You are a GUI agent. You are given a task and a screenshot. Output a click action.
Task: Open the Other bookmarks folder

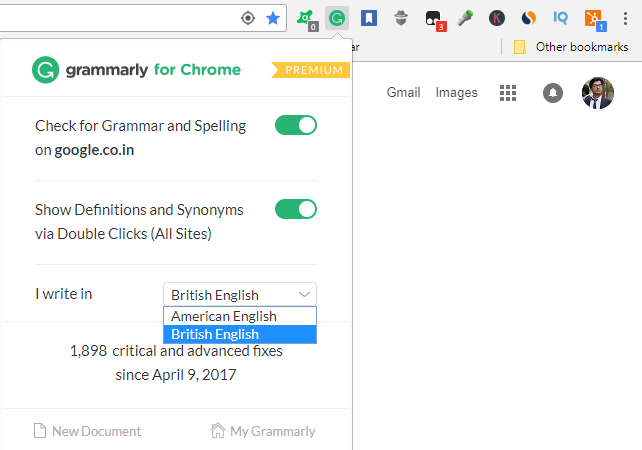coord(571,47)
